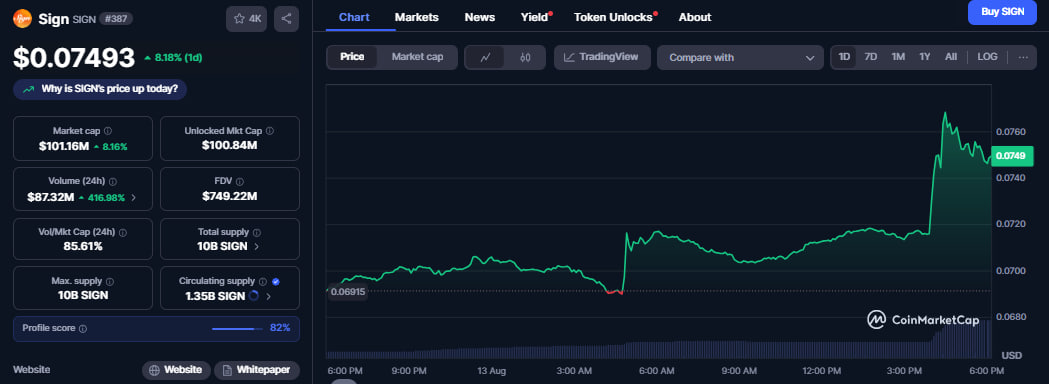Show Profile score info icon
1049x384 pixels.
pos(83,328)
